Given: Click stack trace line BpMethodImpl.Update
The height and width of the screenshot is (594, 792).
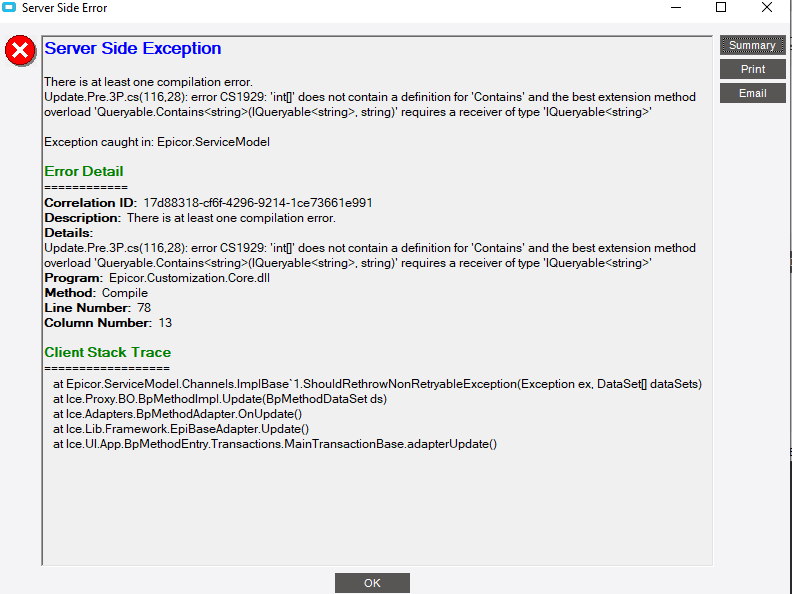Looking at the screenshot, I should coord(220,399).
